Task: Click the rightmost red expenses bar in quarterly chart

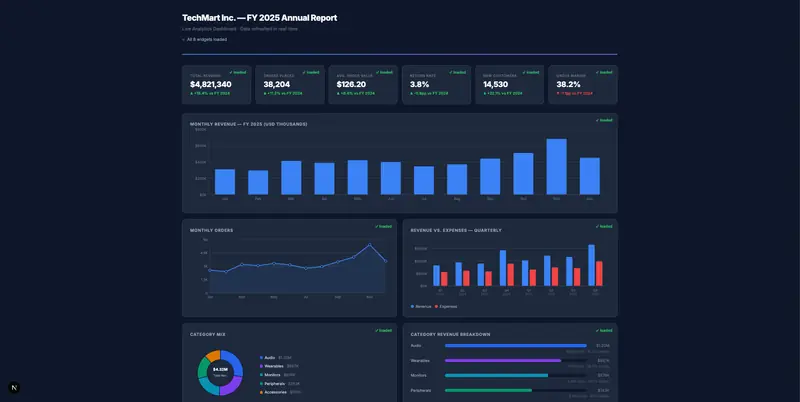Action: [x=599, y=273]
